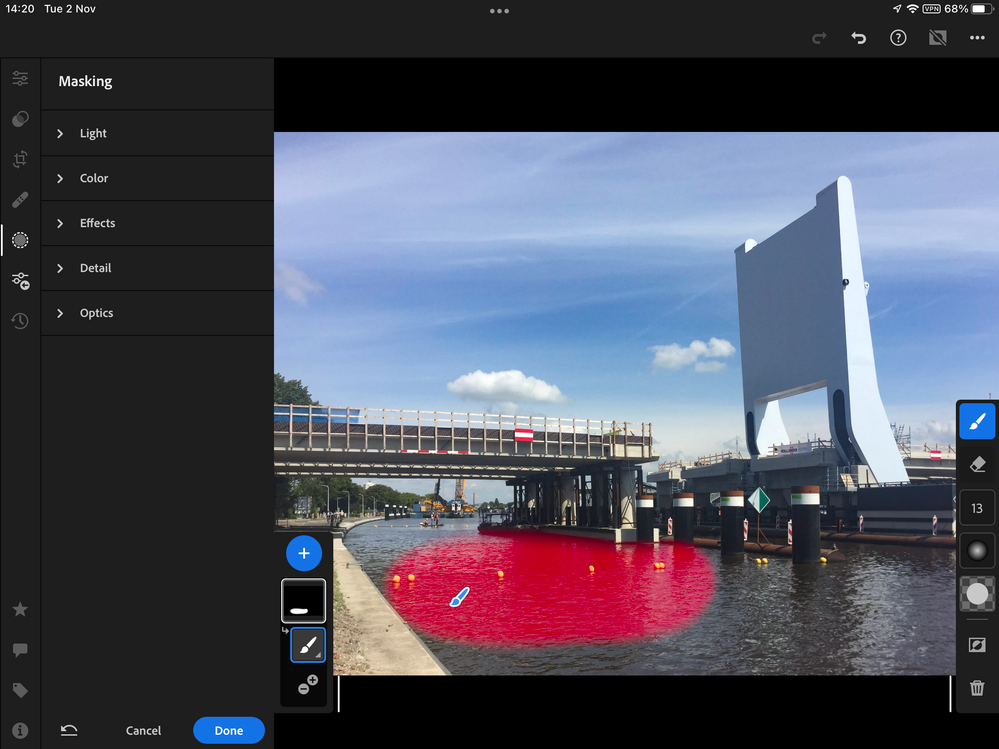Screen dimensions: 999x749
Task: Expand the Optics section
Action: tap(157, 313)
